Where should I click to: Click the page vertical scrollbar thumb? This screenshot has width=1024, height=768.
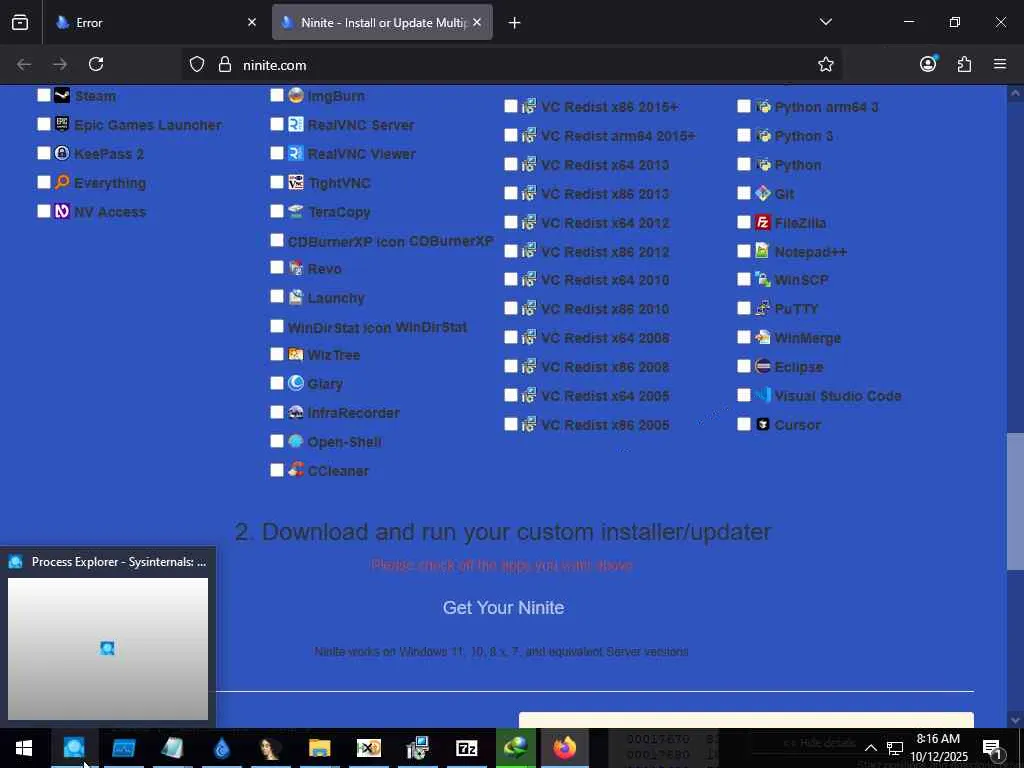1015,500
